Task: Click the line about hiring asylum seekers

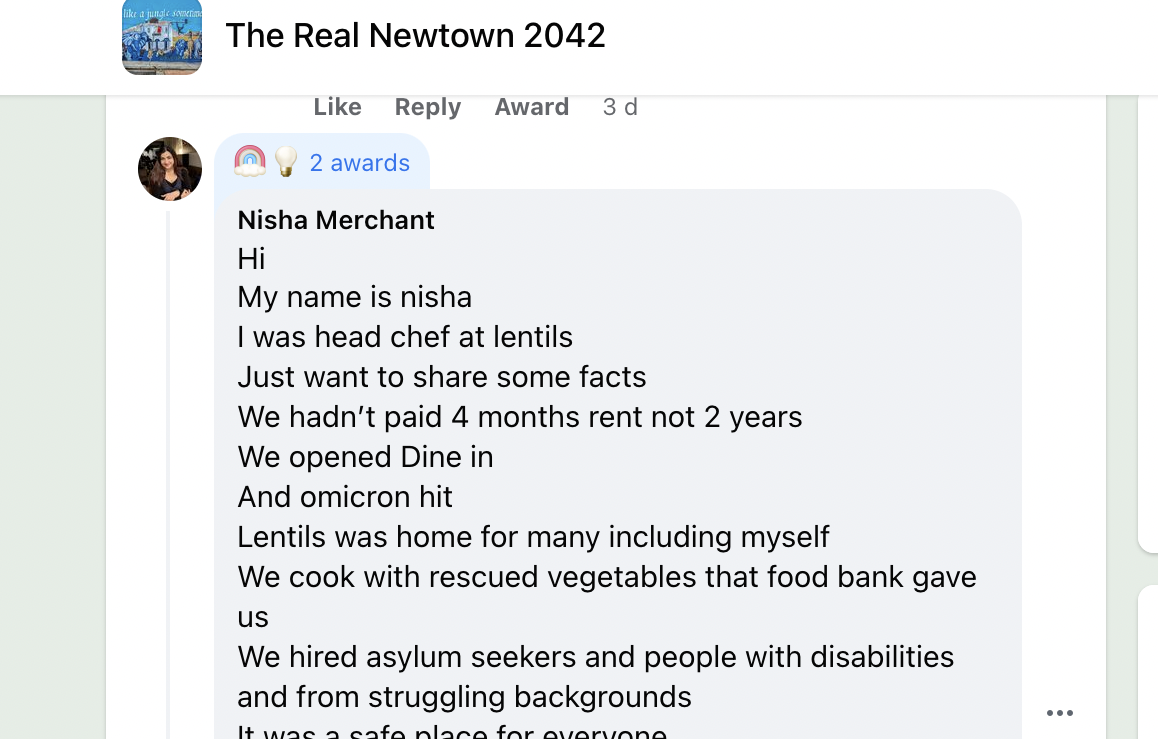Action: [x=595, y=676]
